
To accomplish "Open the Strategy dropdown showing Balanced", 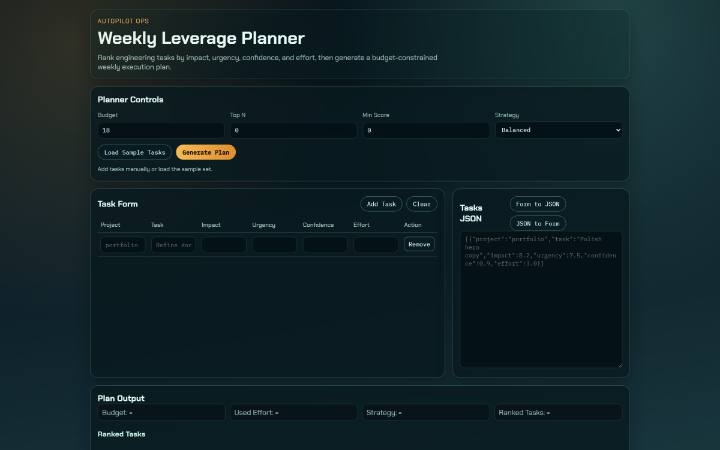I will click(x=558, y=130).
